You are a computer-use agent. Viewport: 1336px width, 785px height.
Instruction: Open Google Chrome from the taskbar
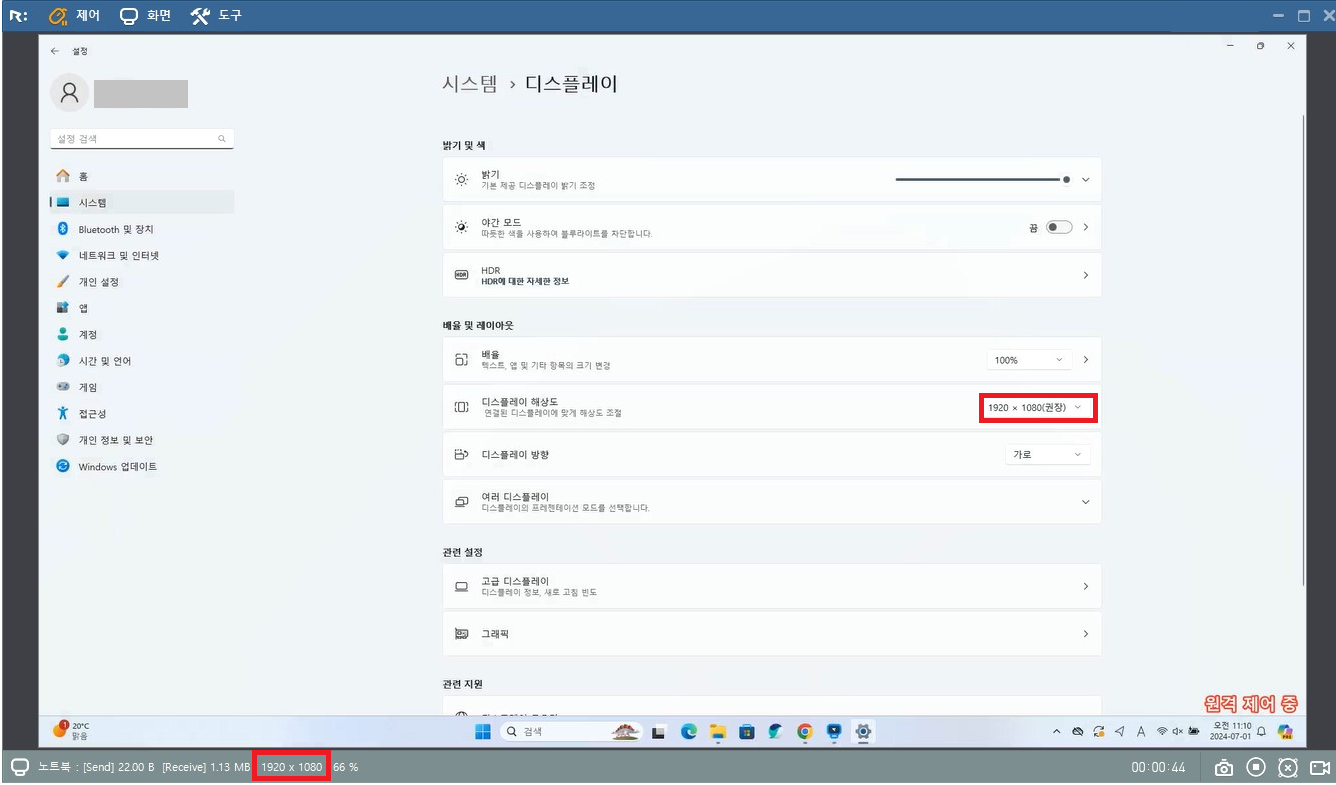(805, 732)
